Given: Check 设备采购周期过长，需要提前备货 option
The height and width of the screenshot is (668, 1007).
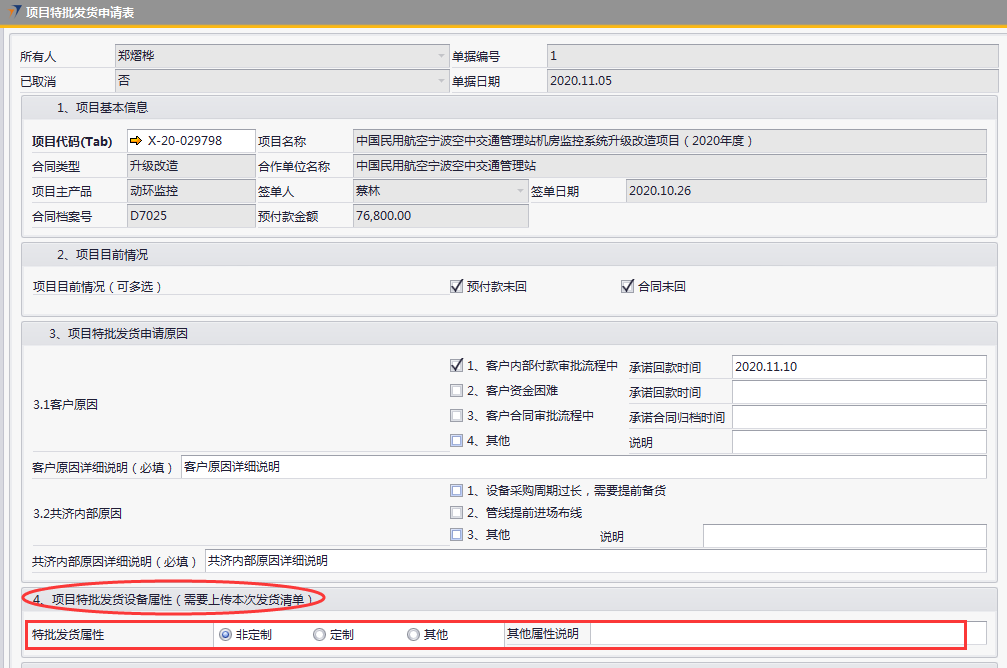Looking at the screenshot, I should coord(457,491).
